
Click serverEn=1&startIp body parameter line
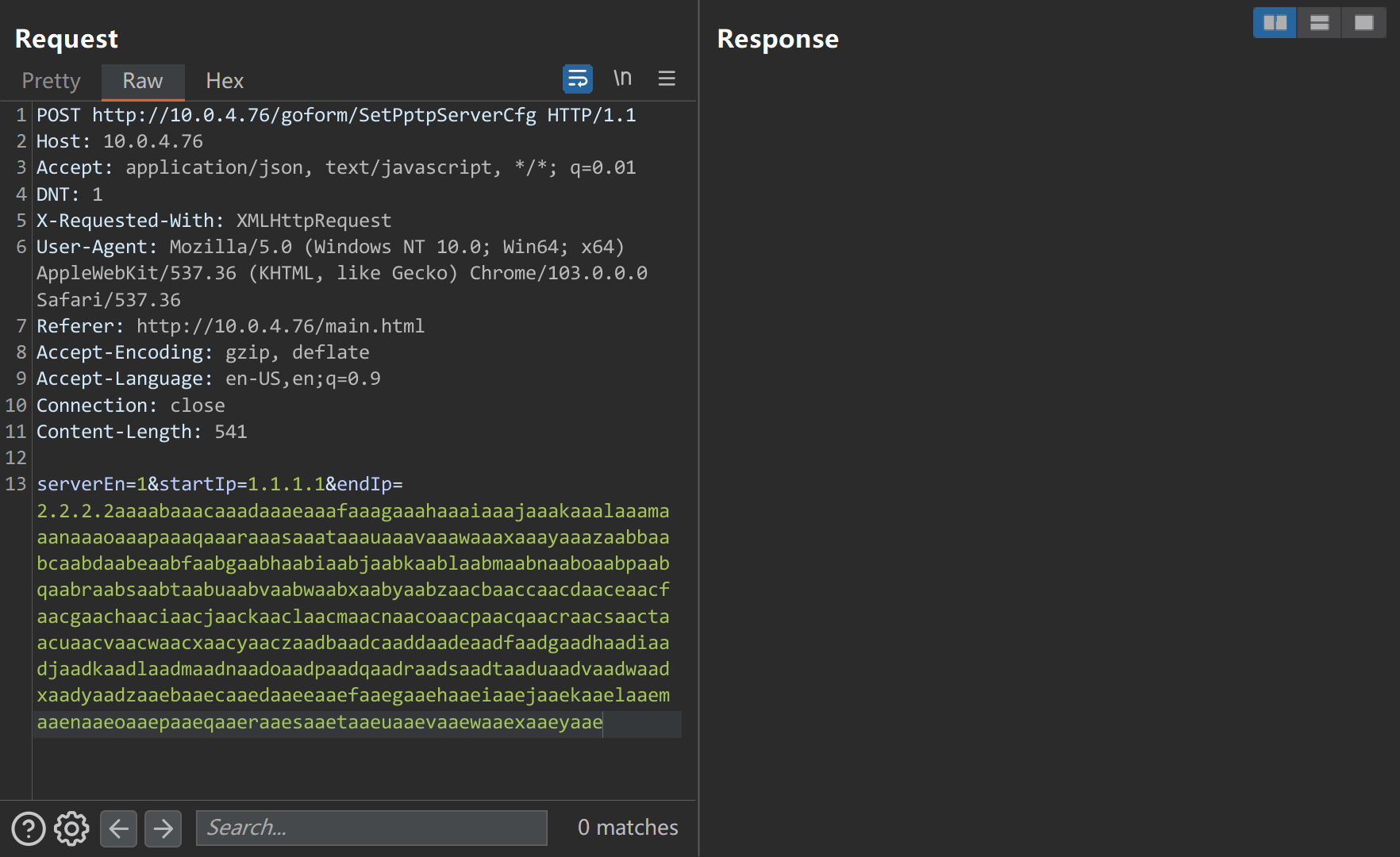220,484
